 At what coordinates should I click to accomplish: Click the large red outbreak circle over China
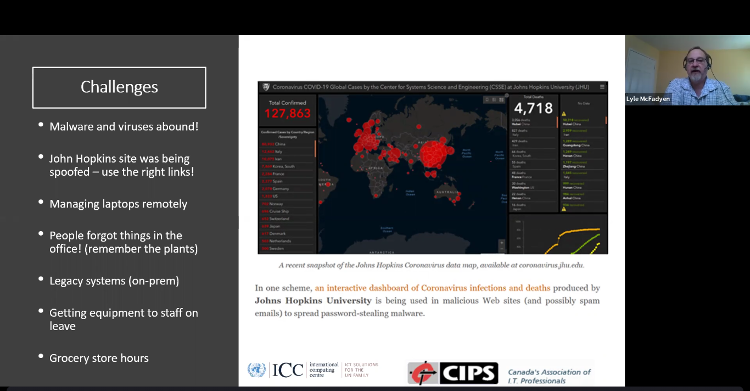click(x=434, y=154)
